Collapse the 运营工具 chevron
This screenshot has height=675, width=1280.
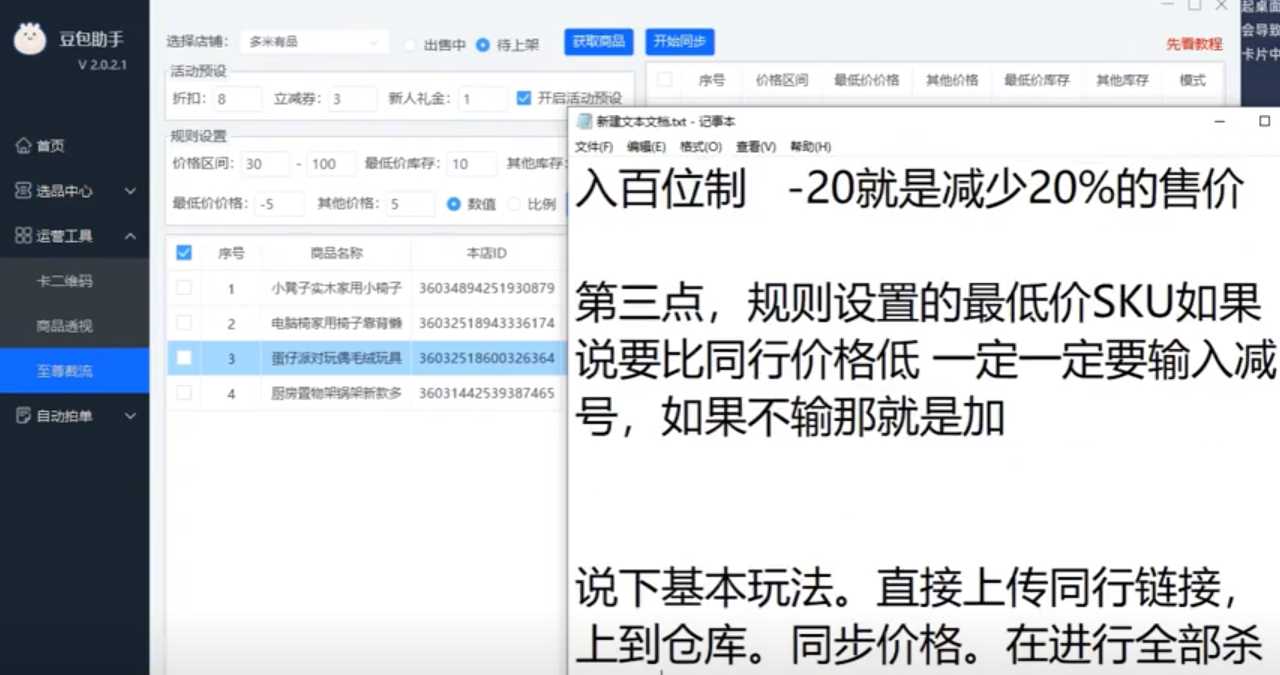pyautogui.click(x=130, y=236)
